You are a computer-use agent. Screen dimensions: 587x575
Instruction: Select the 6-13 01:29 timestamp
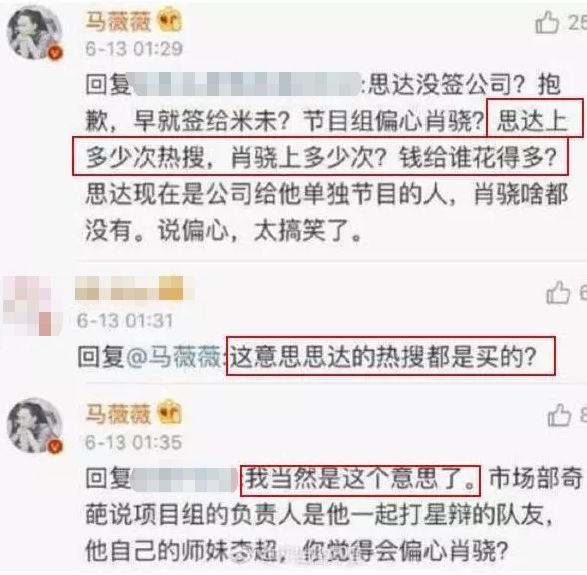pyautogui.click(x=134, y=49)
